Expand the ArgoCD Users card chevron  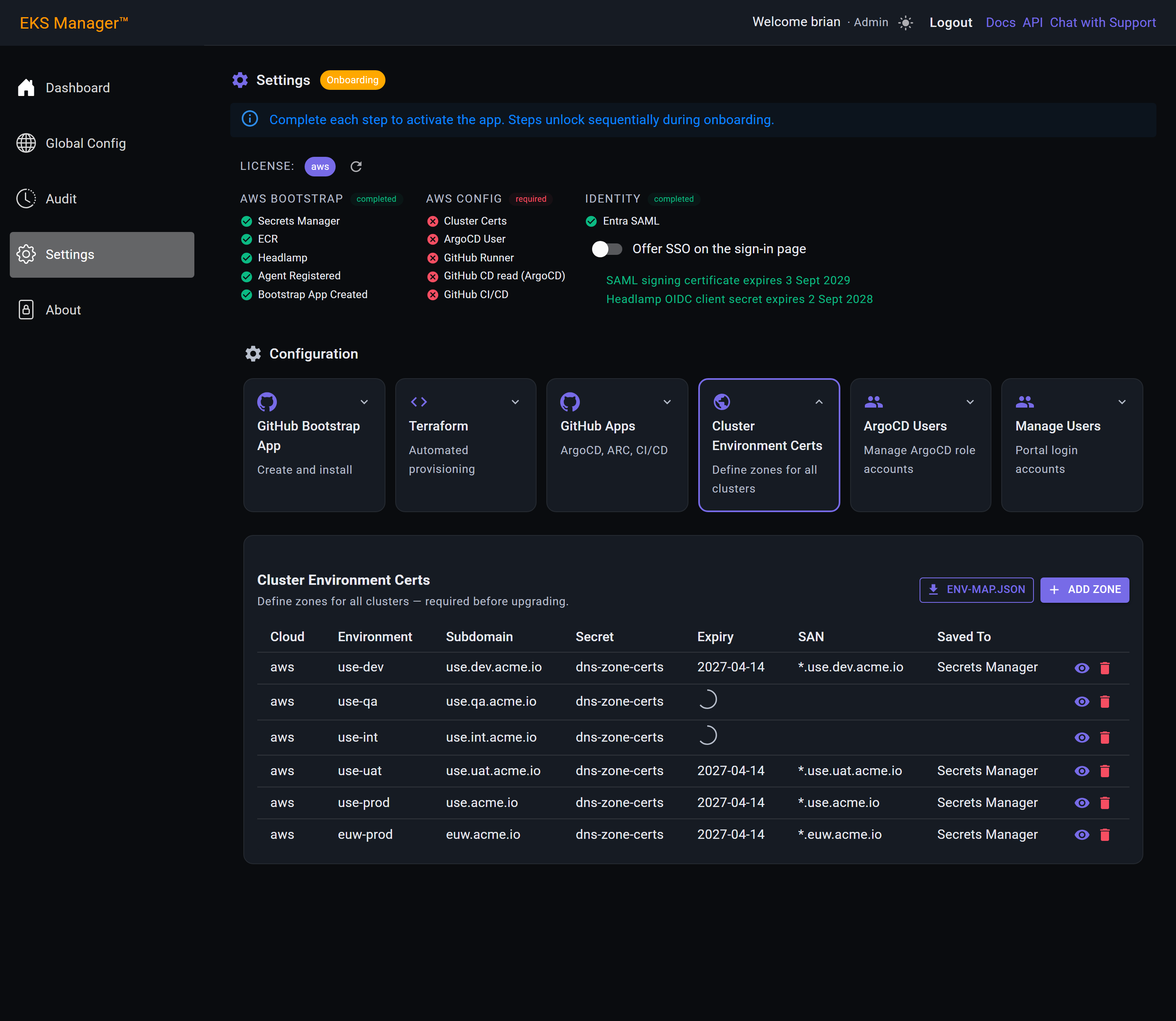click(x=970, y=402)
